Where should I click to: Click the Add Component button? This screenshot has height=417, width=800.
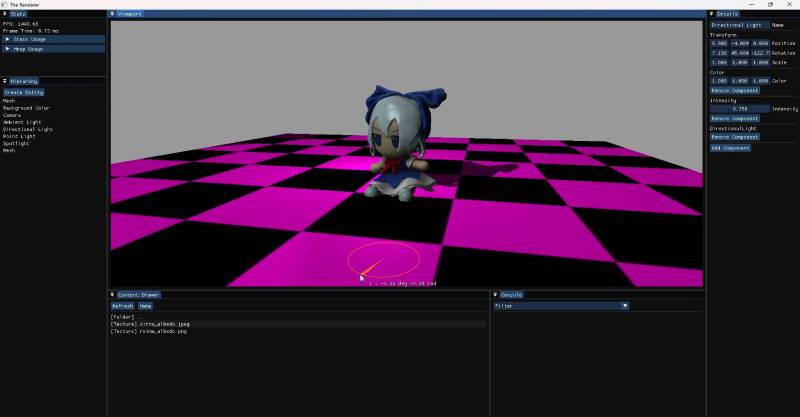pos(730,148)
